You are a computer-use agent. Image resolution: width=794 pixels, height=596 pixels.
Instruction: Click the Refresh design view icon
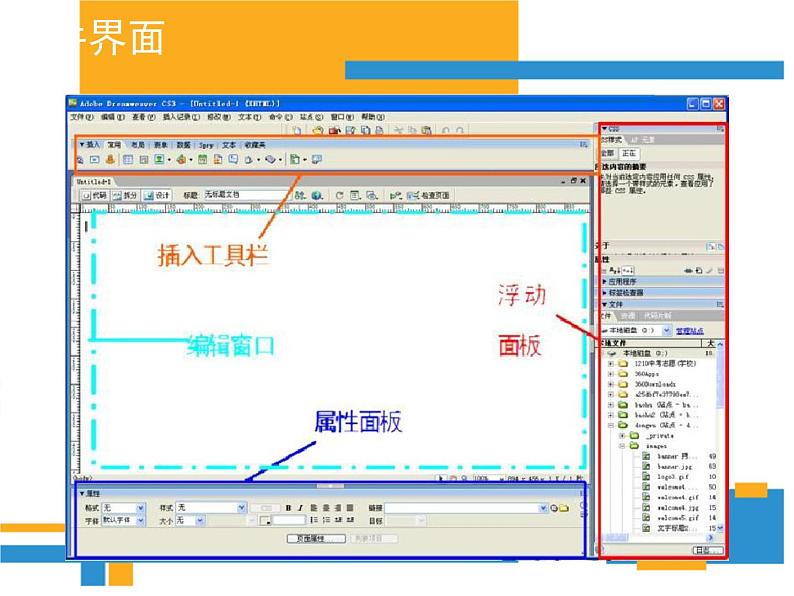(339, 195)
